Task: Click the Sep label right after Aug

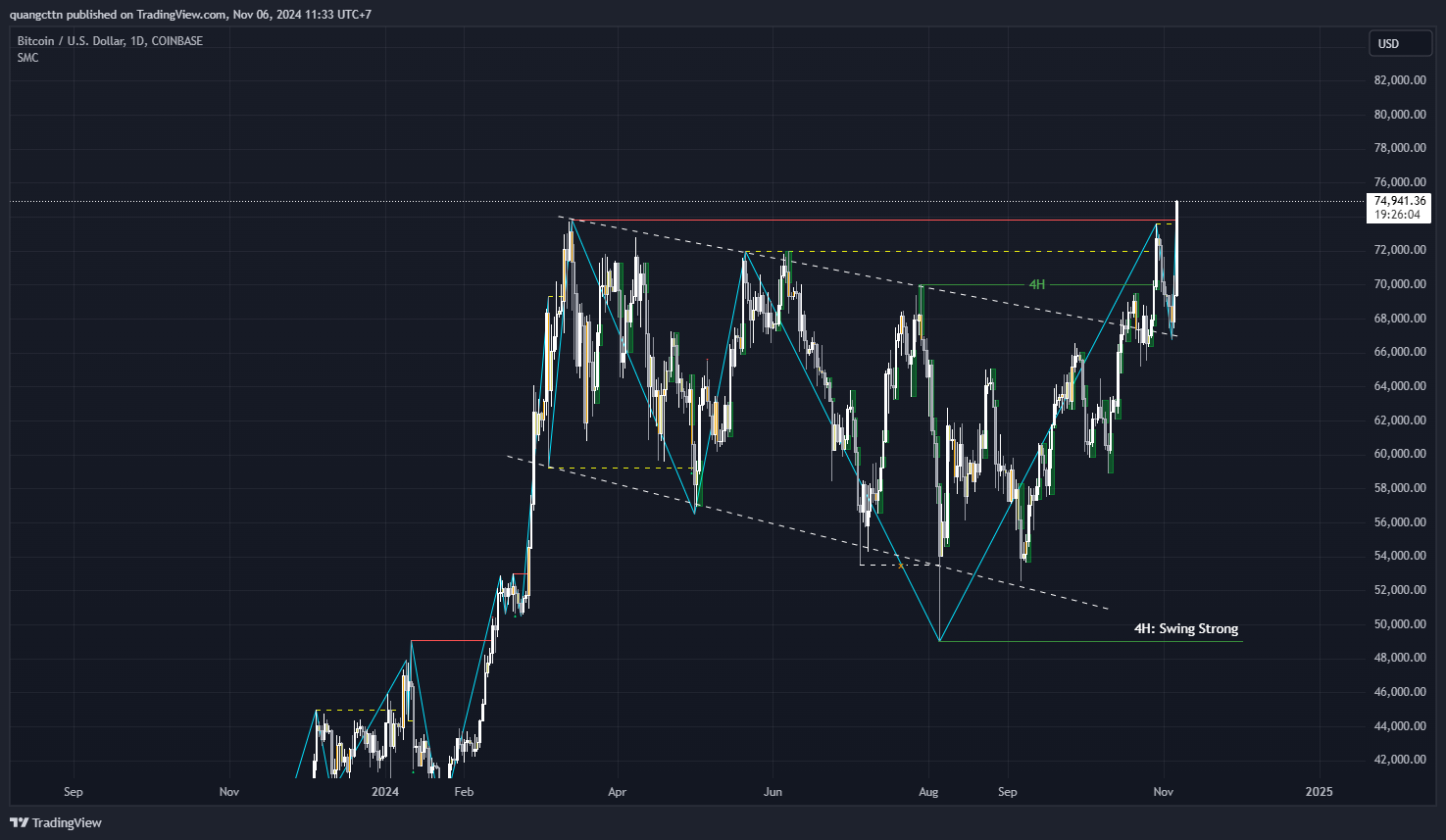Action: 1007,792
